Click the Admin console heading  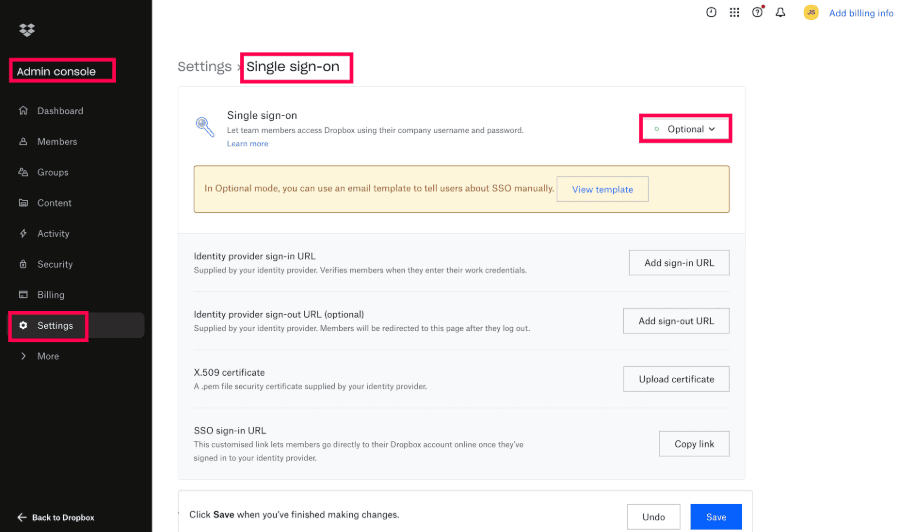[x=56, y=71]
